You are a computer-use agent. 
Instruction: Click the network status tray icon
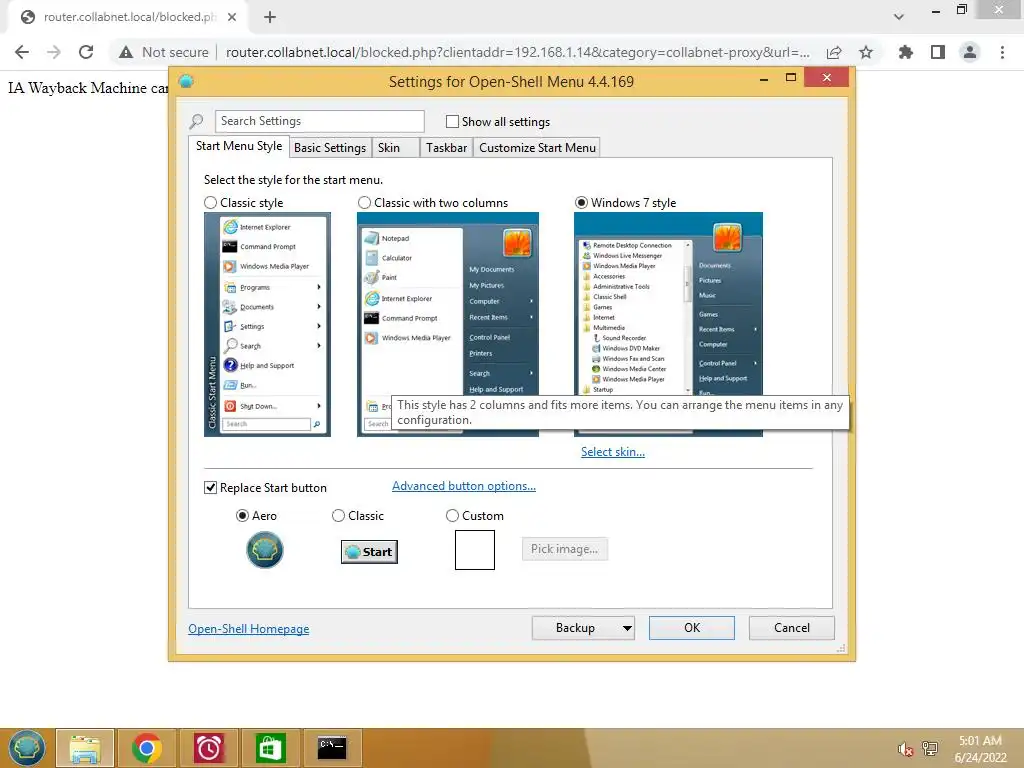[930, 749]
